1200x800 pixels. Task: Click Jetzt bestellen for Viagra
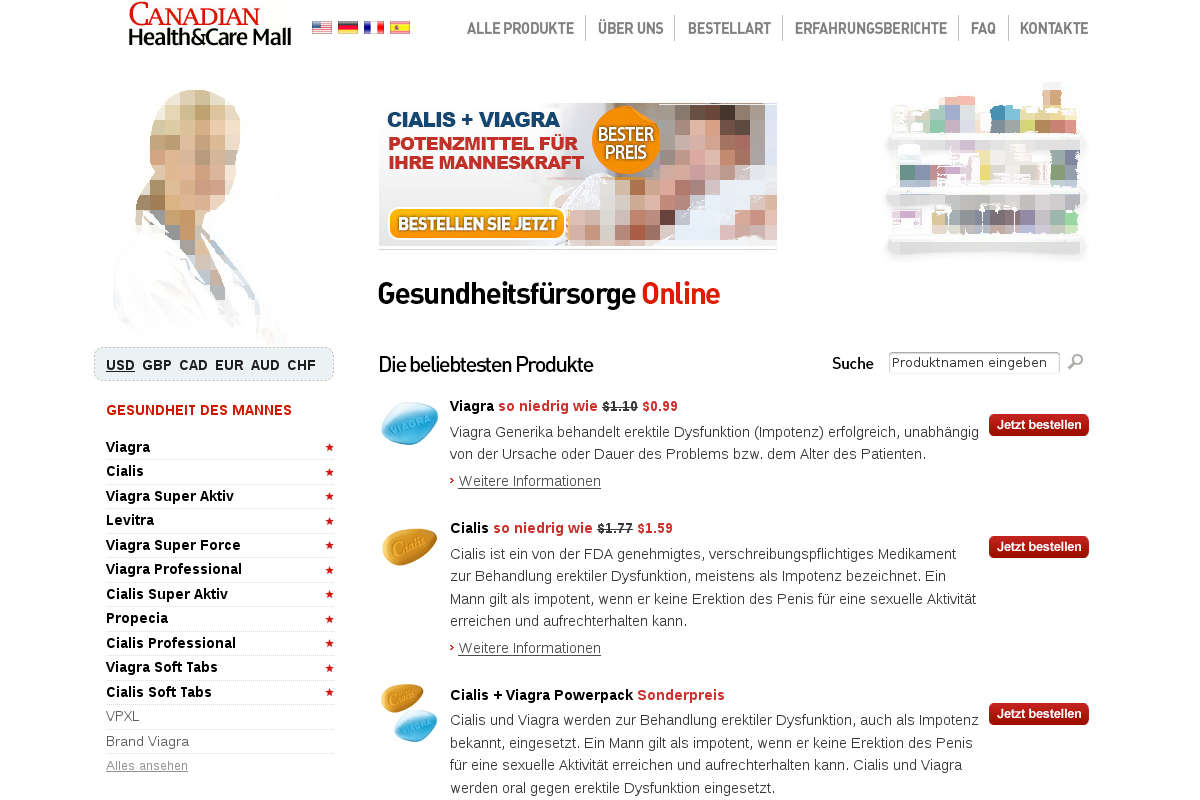coord(1039,425)
